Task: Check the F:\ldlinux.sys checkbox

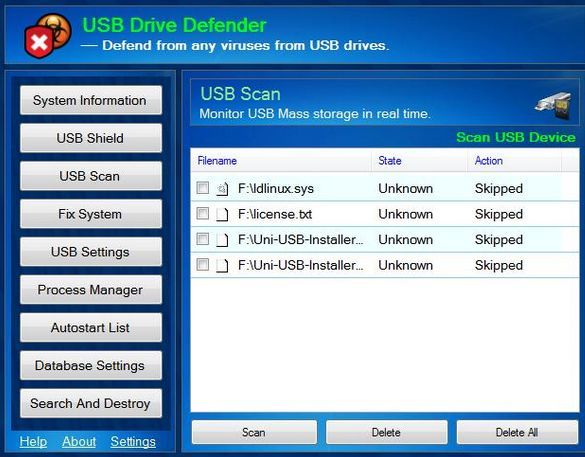Action: [203, 188]
